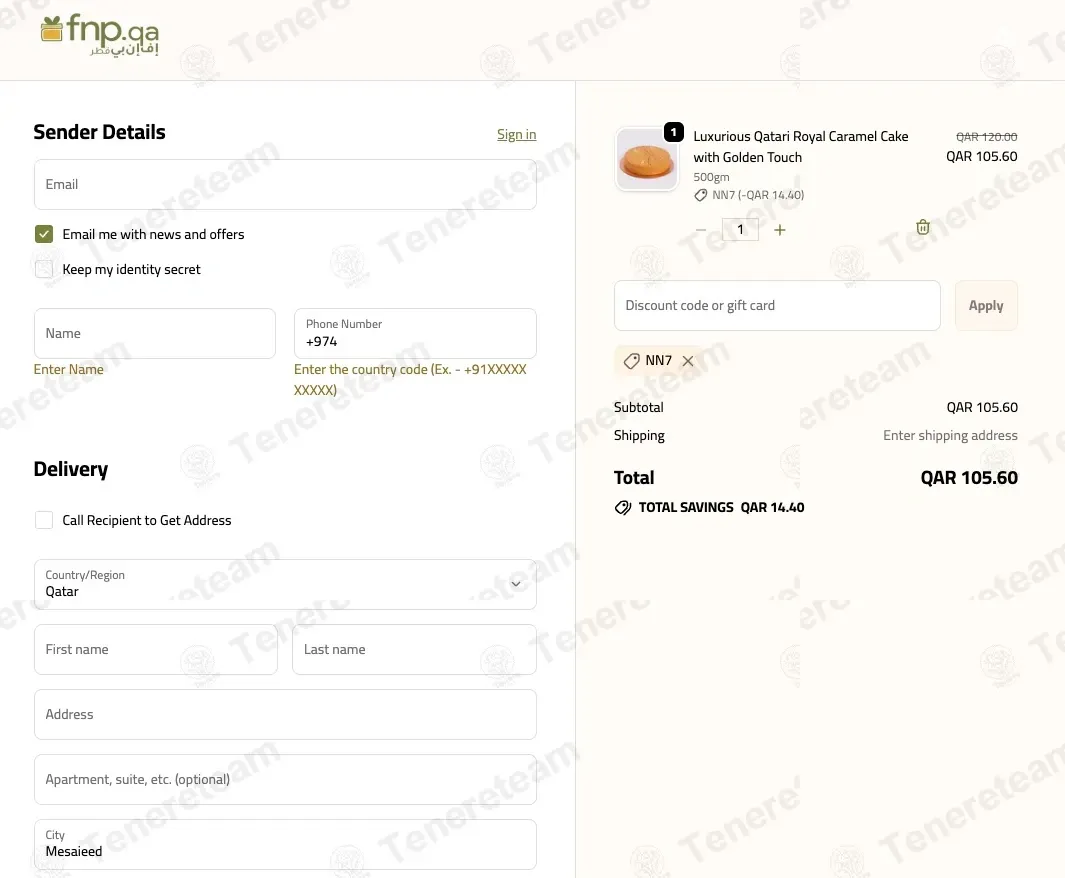Check Call Recipient to Get Address
This screenshot has height=878, width=1065.
[44, 520]
